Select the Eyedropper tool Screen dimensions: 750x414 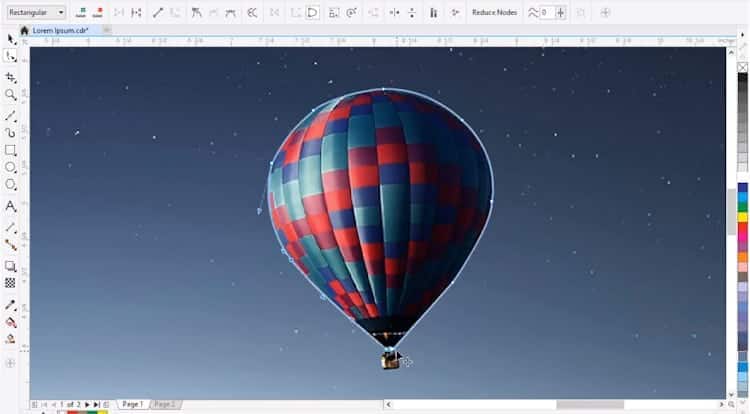tap(11, 304)
